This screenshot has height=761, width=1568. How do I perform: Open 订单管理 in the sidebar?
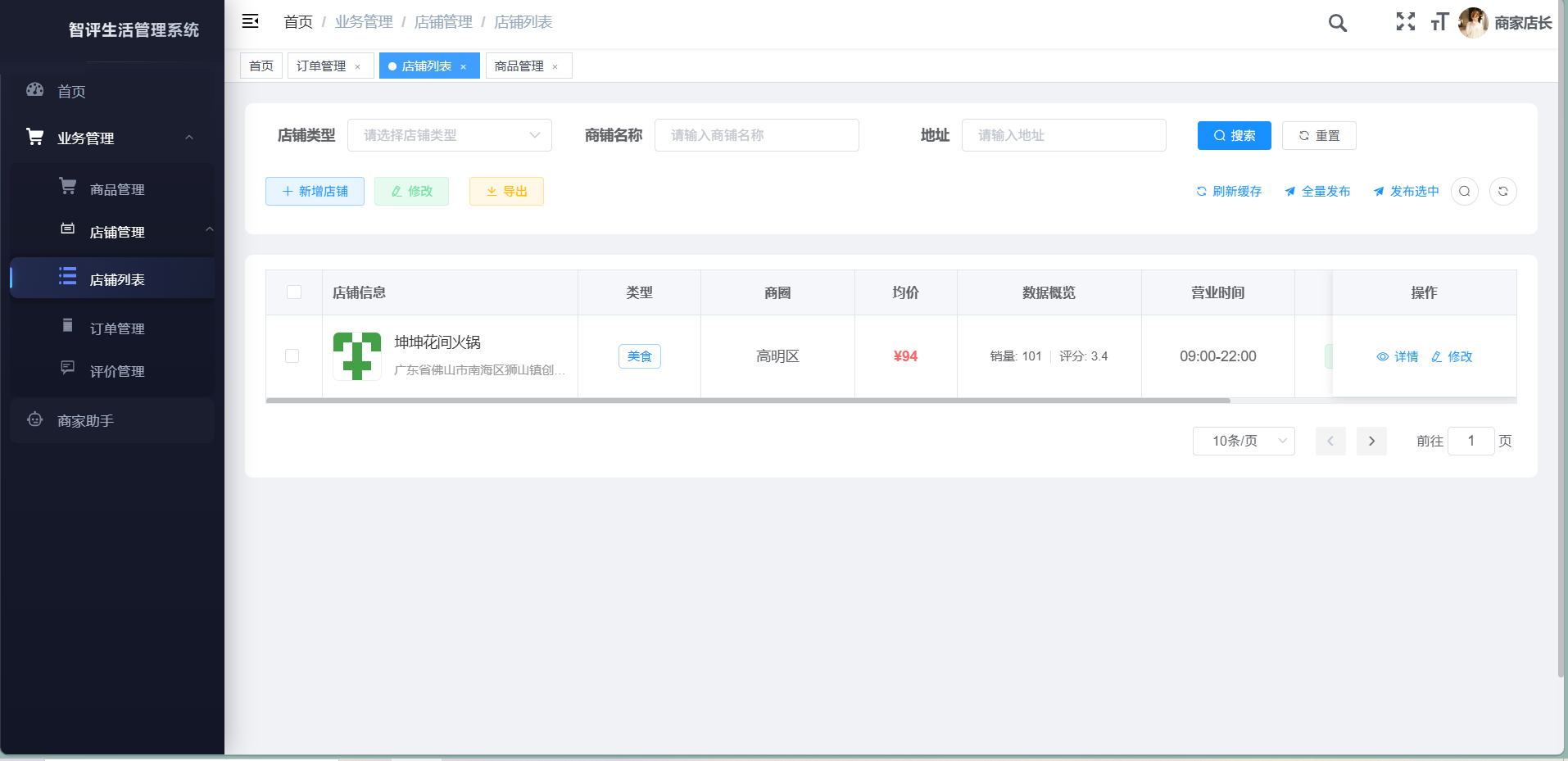click(x=116, y=328)
